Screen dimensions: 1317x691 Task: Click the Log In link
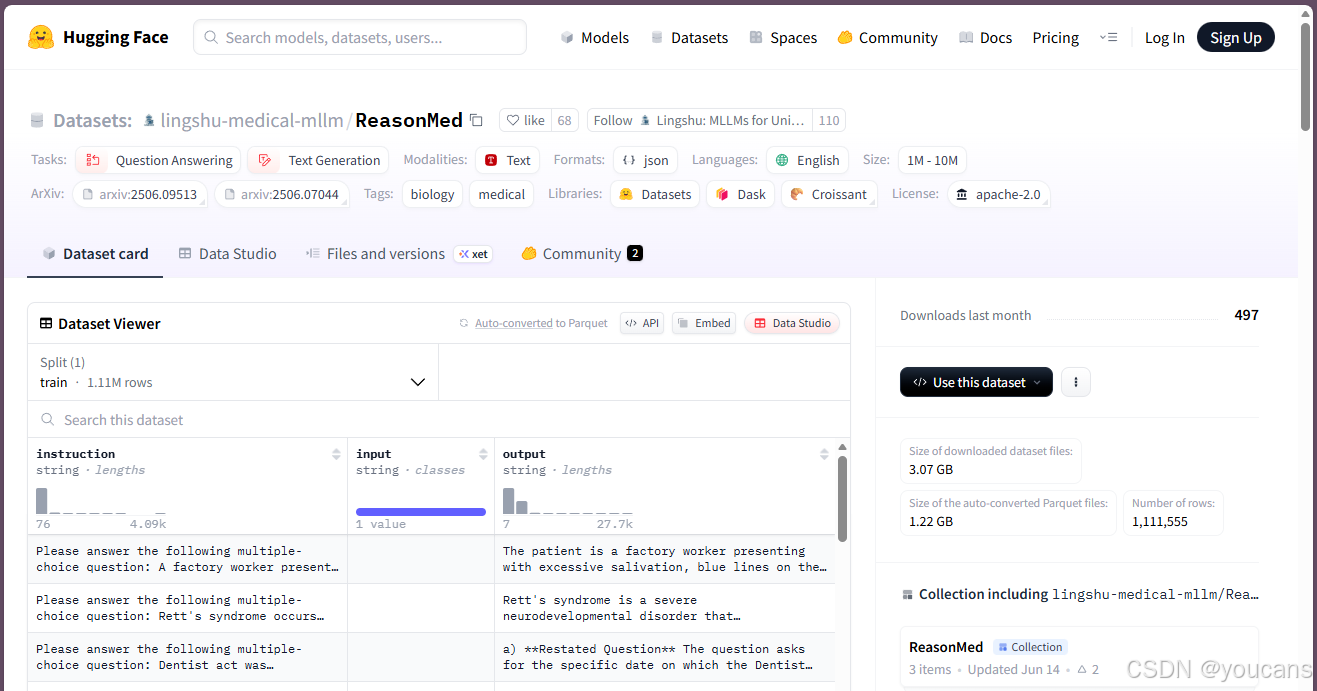point(1164,38)
